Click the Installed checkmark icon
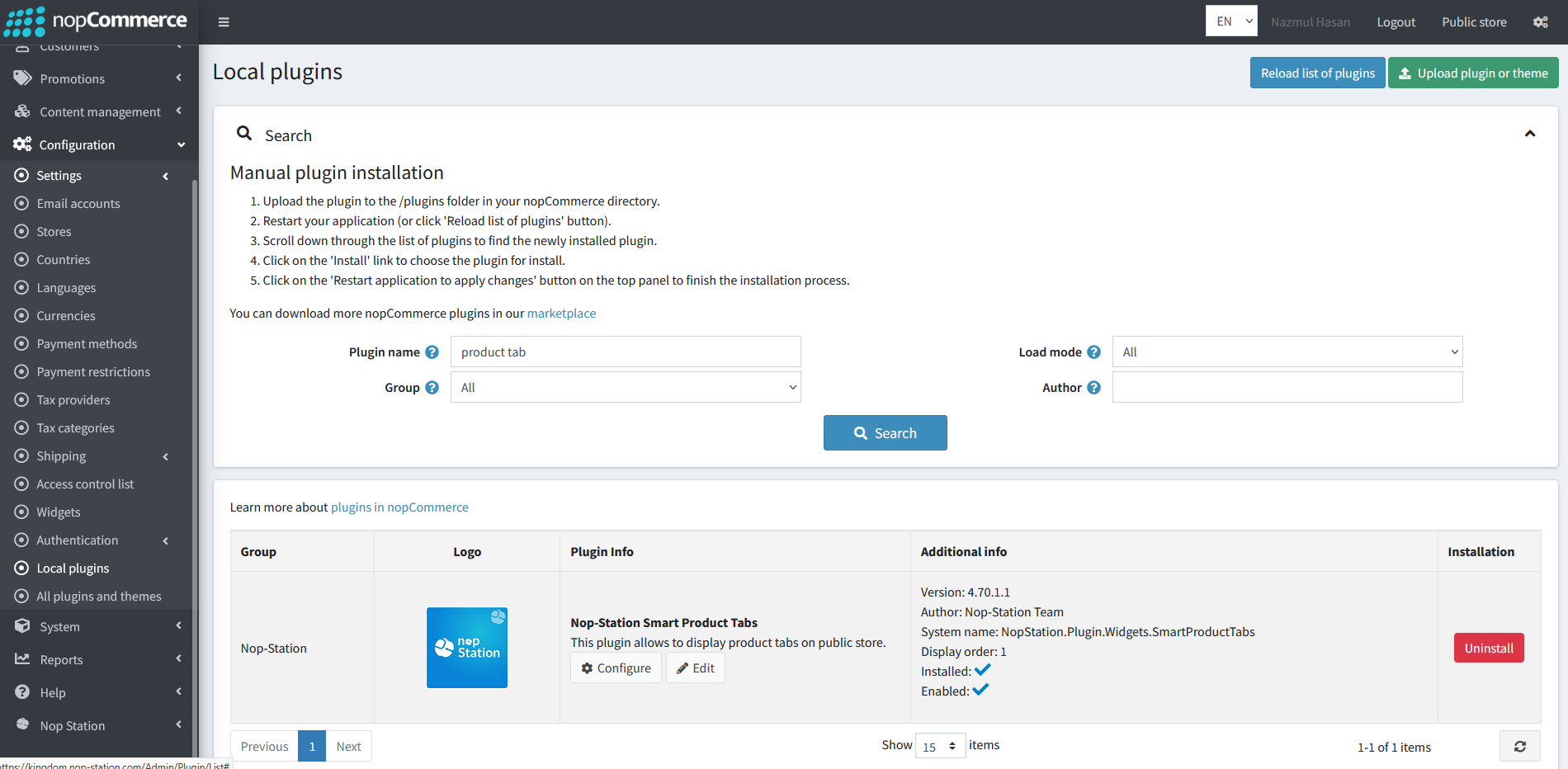Viewport: 1568px width, 769px height. tap(982, 670)
